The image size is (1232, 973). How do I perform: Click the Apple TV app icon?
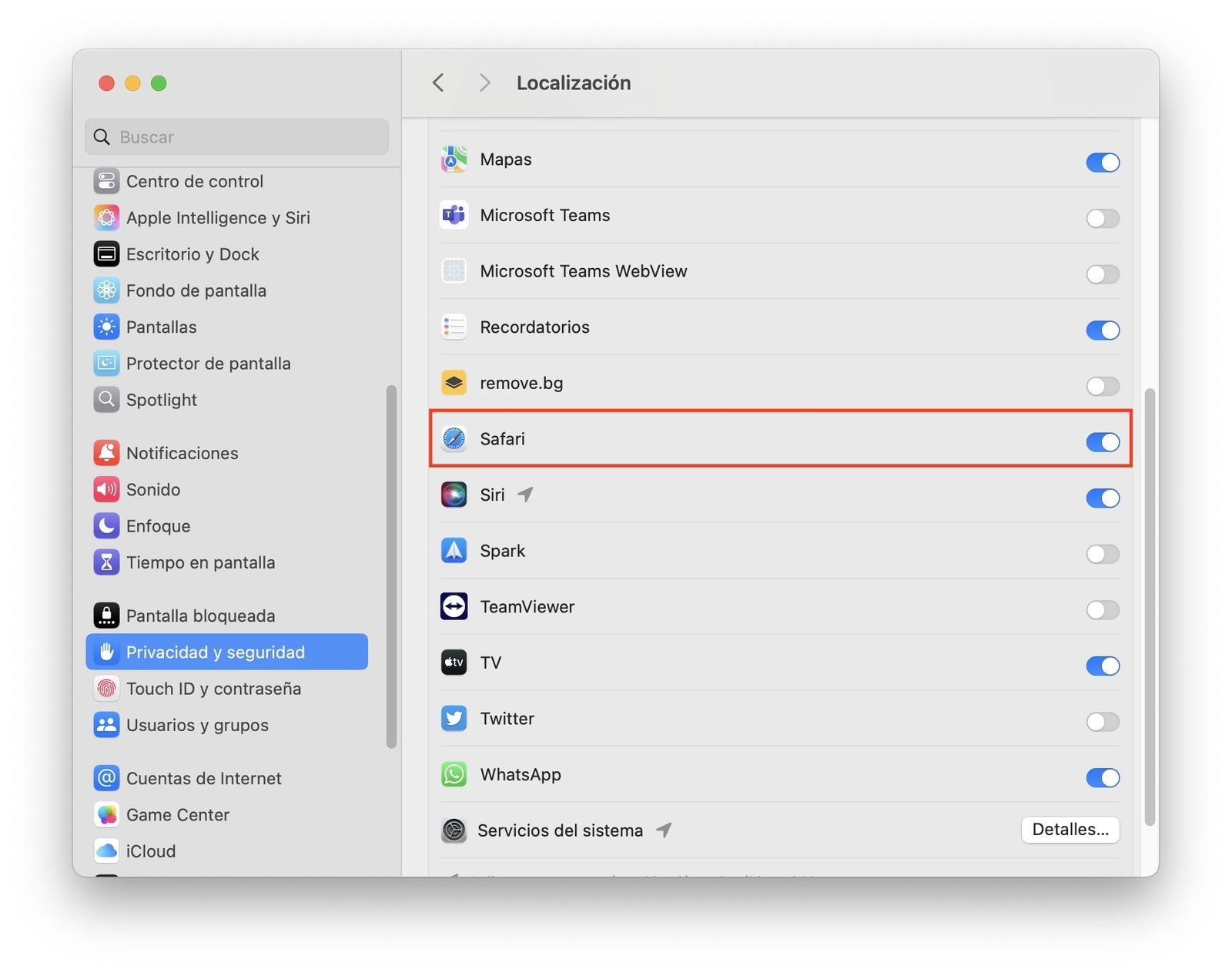pyautogui.click(x=454, y=663)
